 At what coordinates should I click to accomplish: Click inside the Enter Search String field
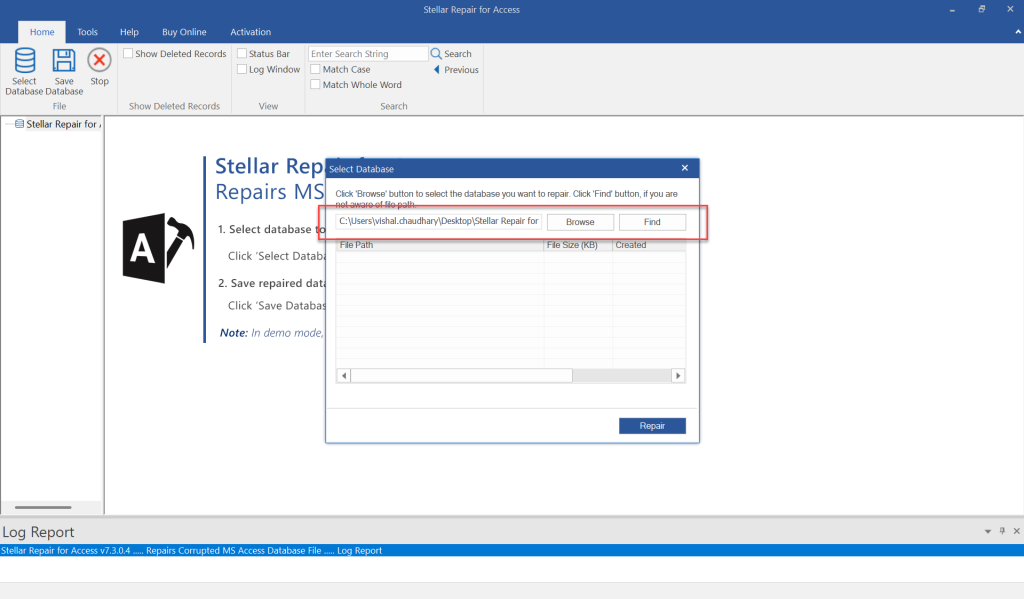370,53
